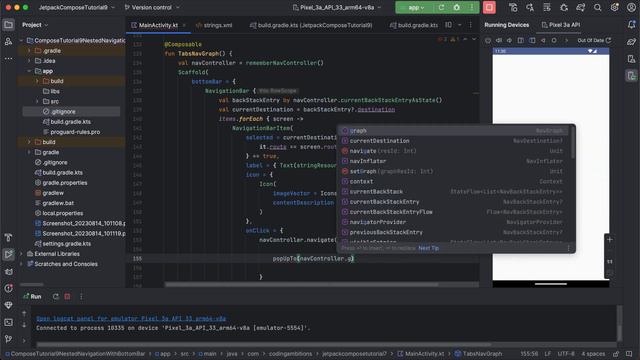
Task: Toggle the editor split view icon
Action: pyautogui.click(x=448, y=25)
